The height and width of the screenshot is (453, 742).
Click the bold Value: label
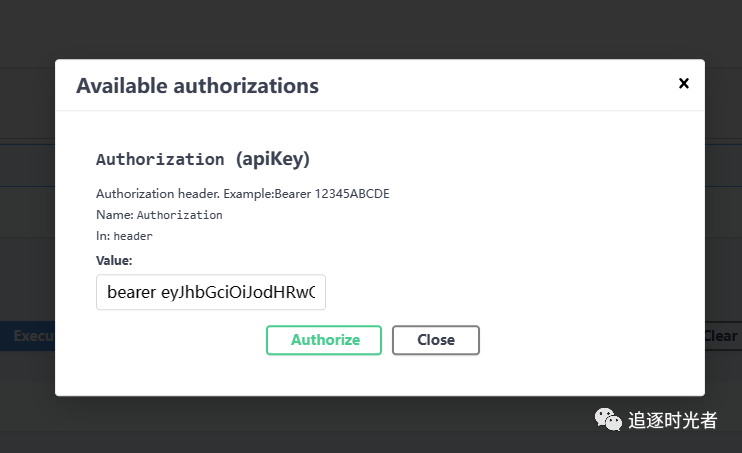pos(114,260)
